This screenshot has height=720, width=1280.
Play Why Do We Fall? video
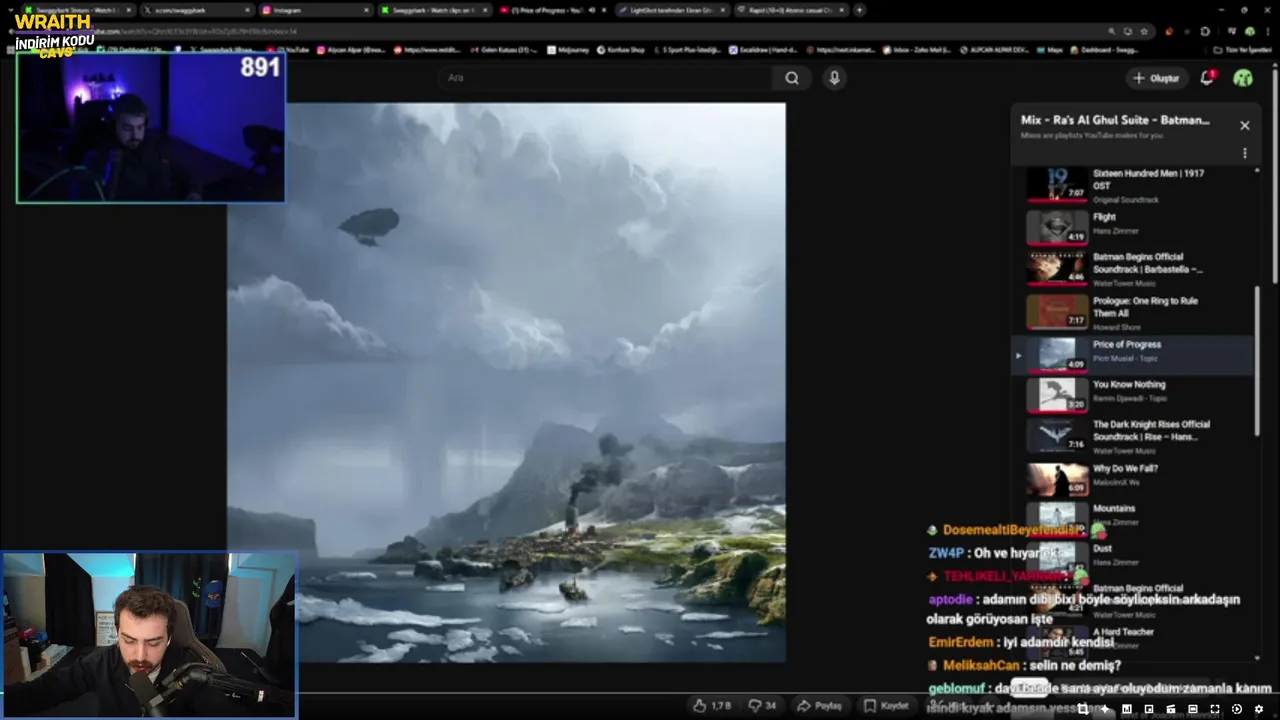click(1133, 479)
